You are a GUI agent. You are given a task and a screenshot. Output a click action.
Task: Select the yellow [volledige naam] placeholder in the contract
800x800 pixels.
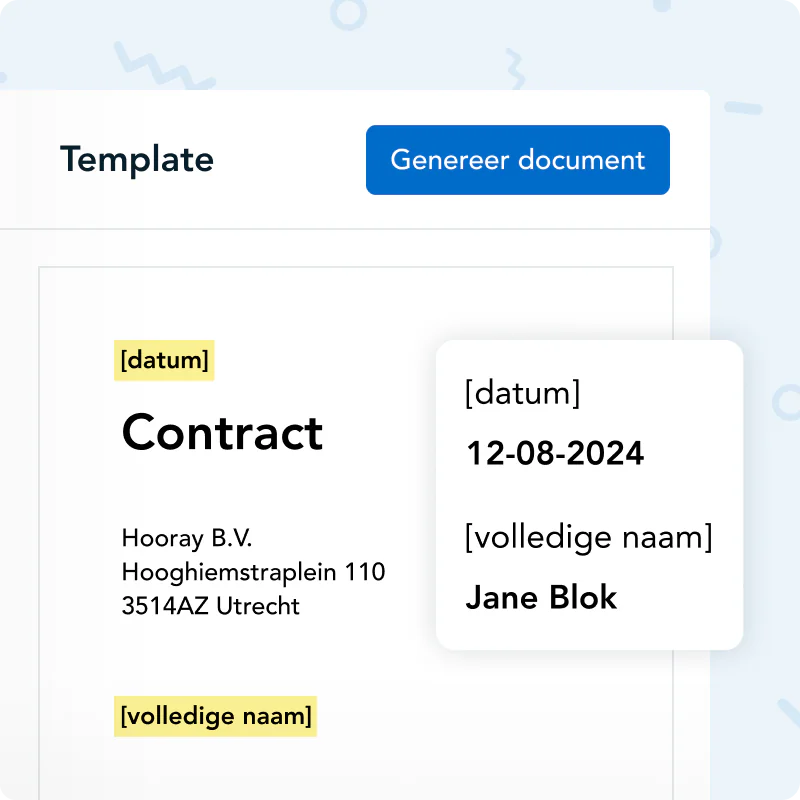pos(215,716)
